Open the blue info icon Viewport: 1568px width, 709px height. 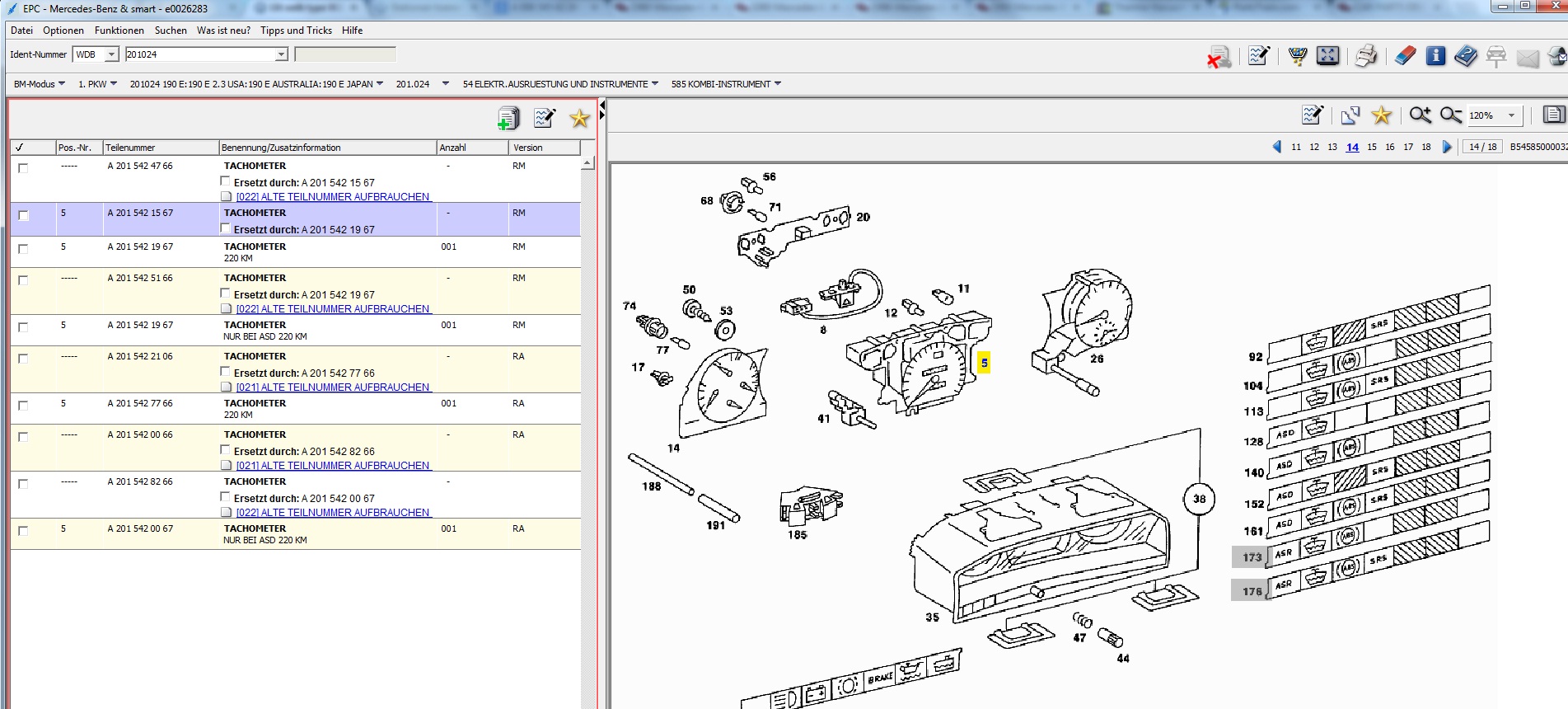click(x=1435, y=55)
